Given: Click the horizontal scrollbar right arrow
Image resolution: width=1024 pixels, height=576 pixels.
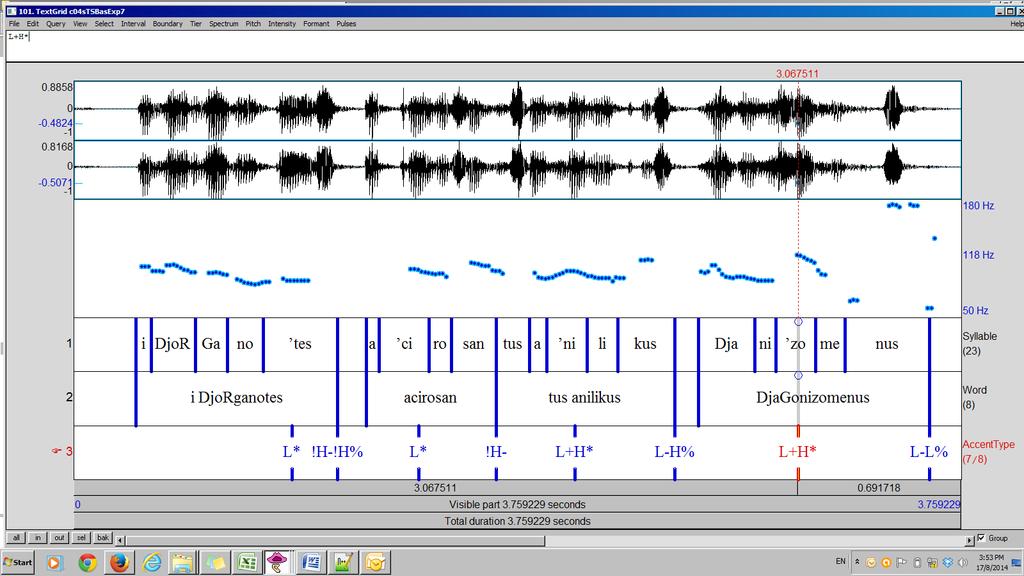Looking at the screenshot, I should click(x=969, y=540).
